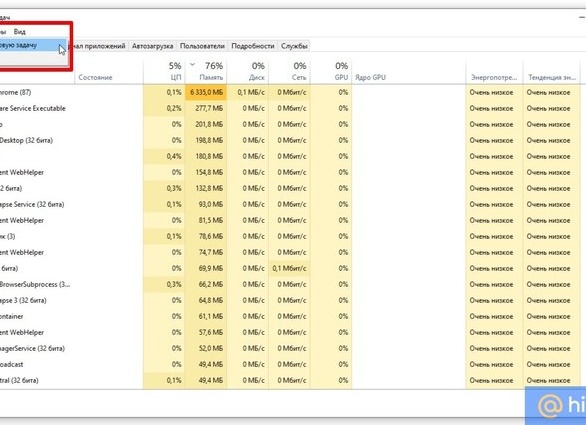Sort by the Диск column header

coord(247,71)
